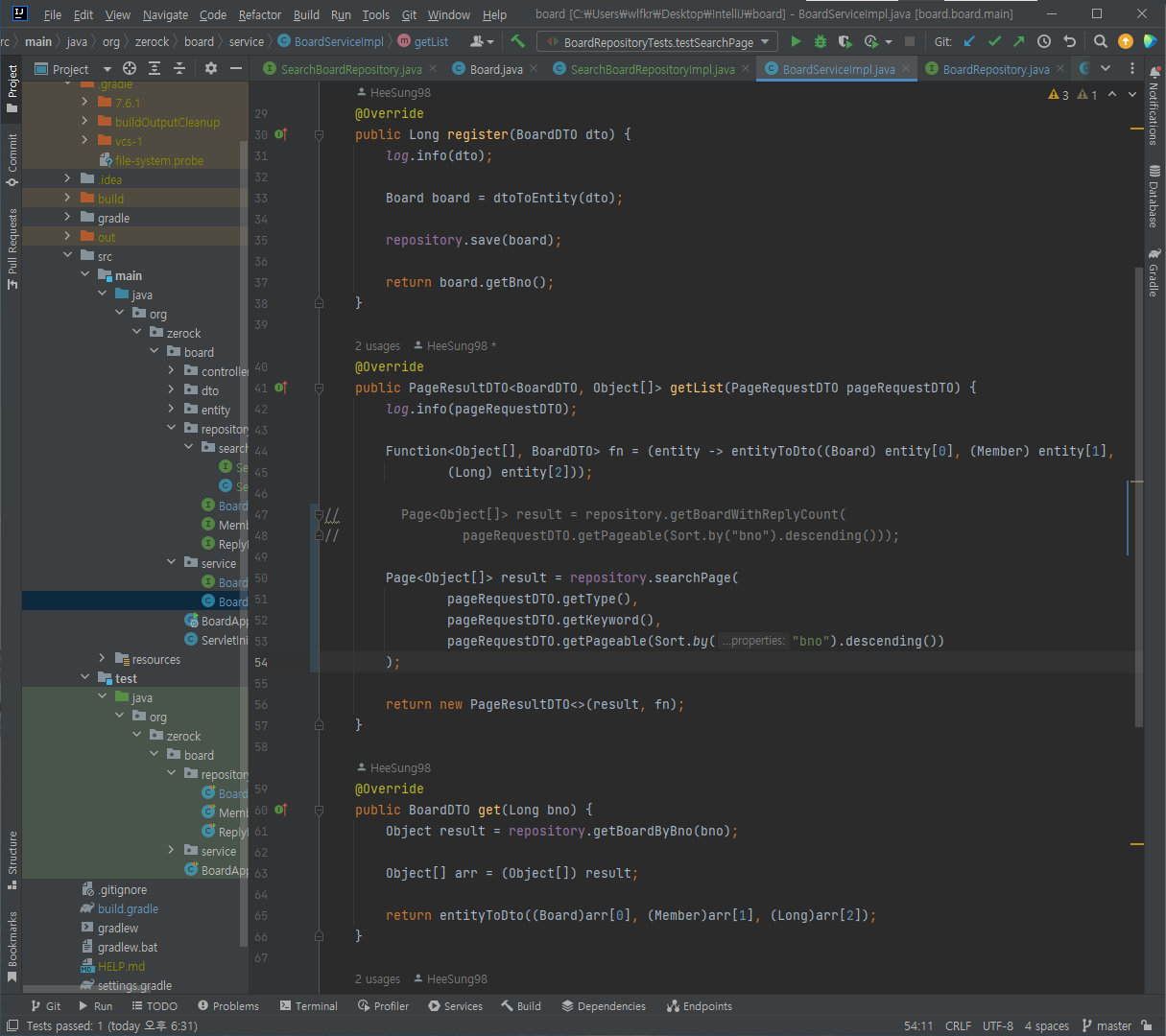Click the editor vertical scrollbar
The height and width of the screenshot is (1036, 1166).
(x=1139, y=497)
